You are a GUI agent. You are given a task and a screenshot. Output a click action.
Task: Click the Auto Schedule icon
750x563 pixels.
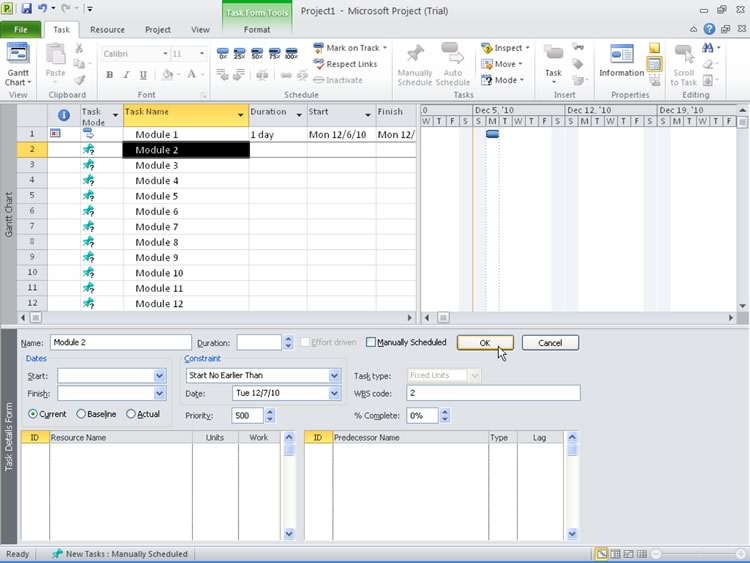[452, 63]
